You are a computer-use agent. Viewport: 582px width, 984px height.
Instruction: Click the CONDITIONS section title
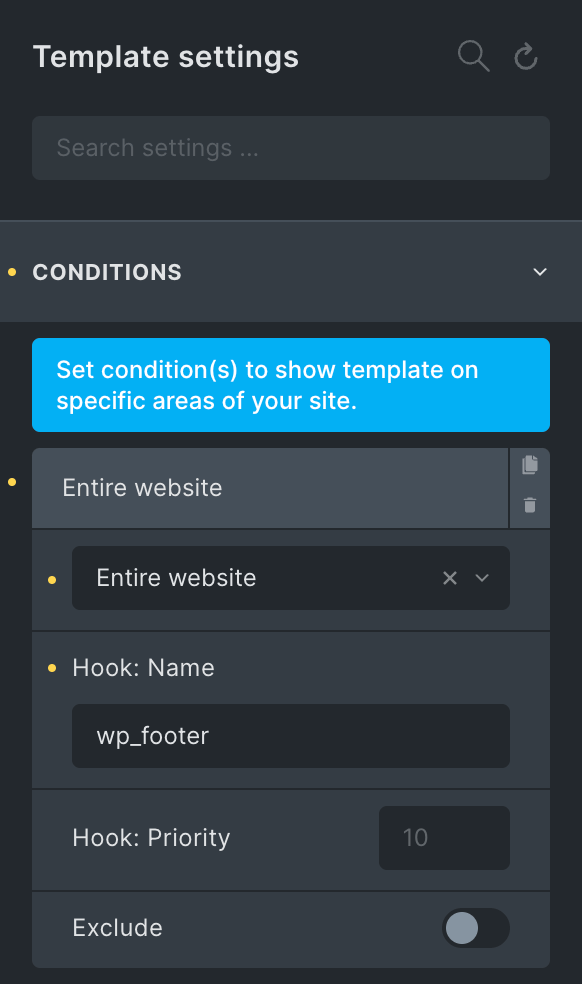coord(107,272)
